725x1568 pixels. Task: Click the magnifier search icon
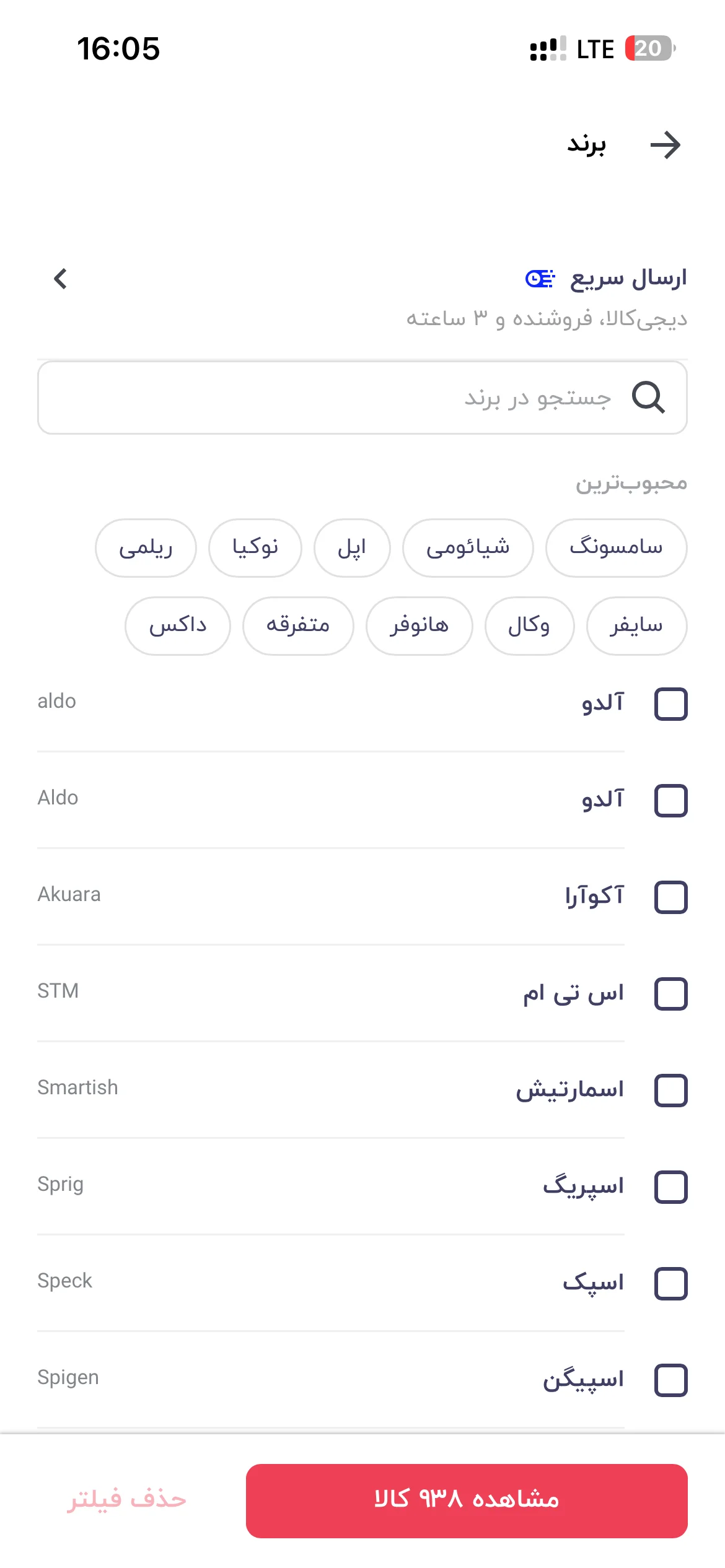[648, 397]
